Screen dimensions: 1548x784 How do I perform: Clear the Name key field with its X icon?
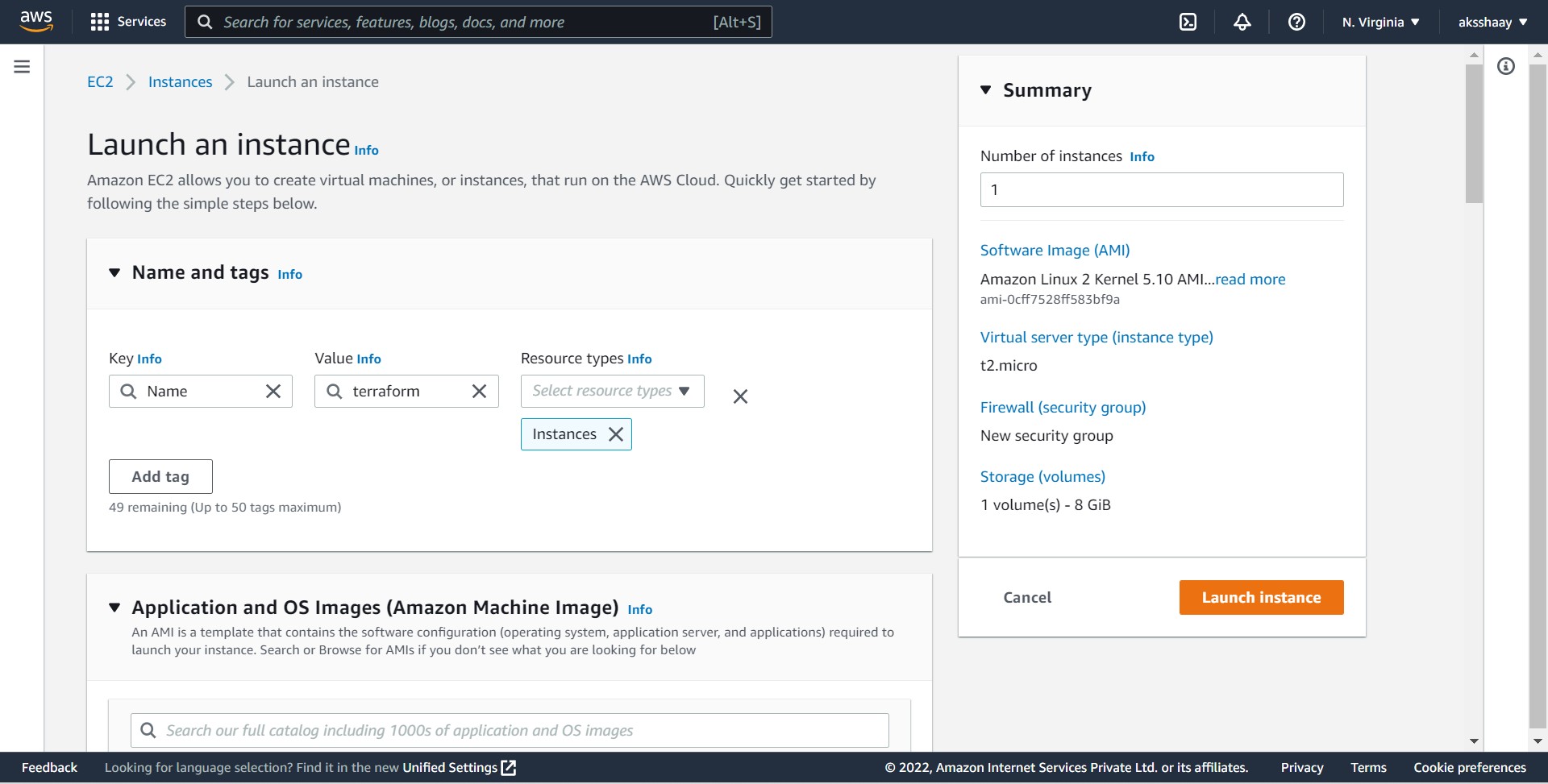pos(273,391)
